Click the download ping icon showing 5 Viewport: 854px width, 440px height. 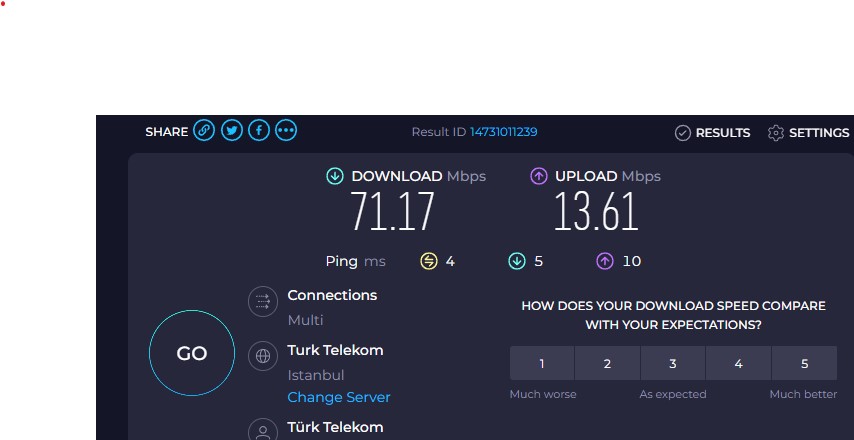click(516, 261)
